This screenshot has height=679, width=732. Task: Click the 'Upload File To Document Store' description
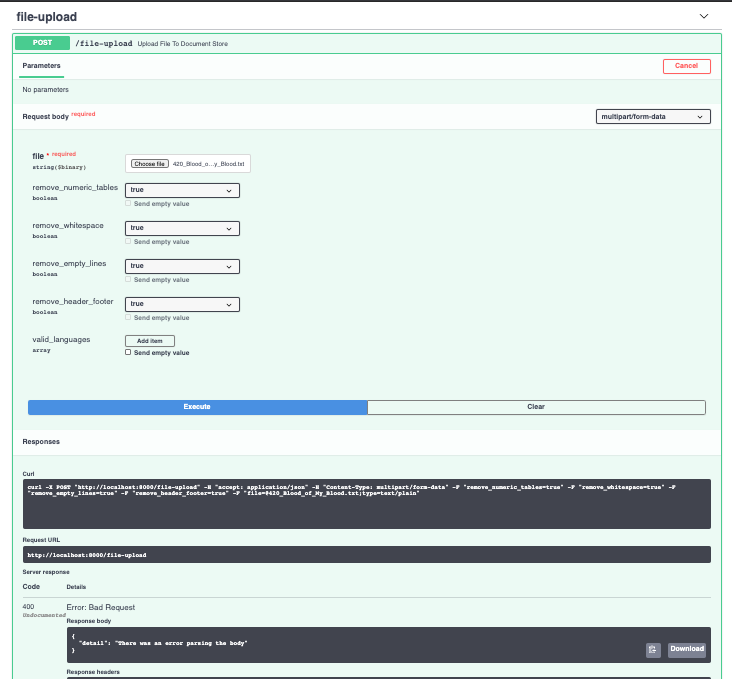pyautogui.click(x=183, y=44)
